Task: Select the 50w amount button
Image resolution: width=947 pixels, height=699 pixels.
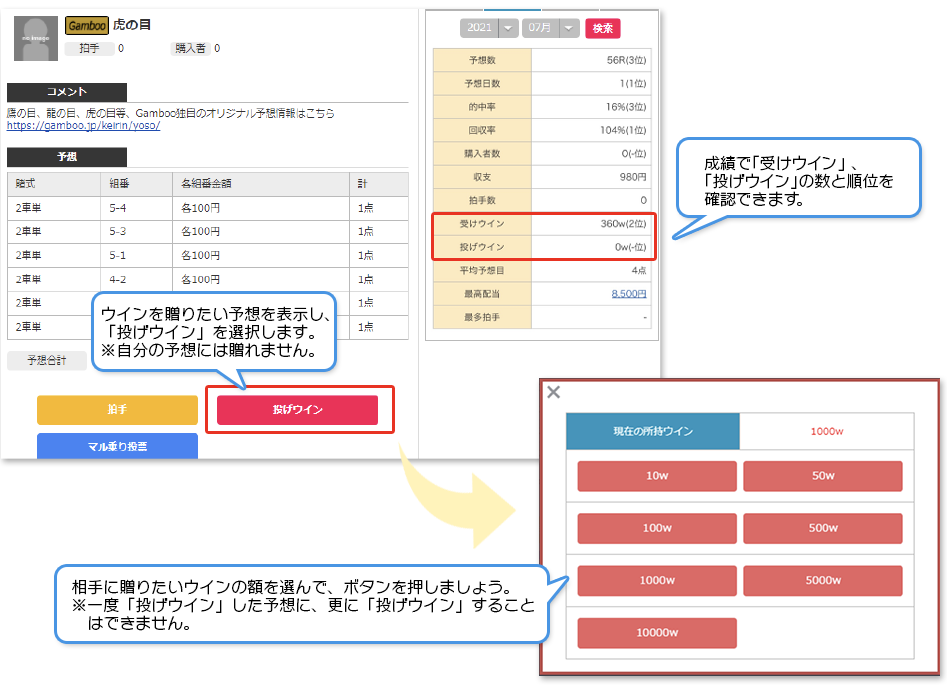Action: [823, 476]
